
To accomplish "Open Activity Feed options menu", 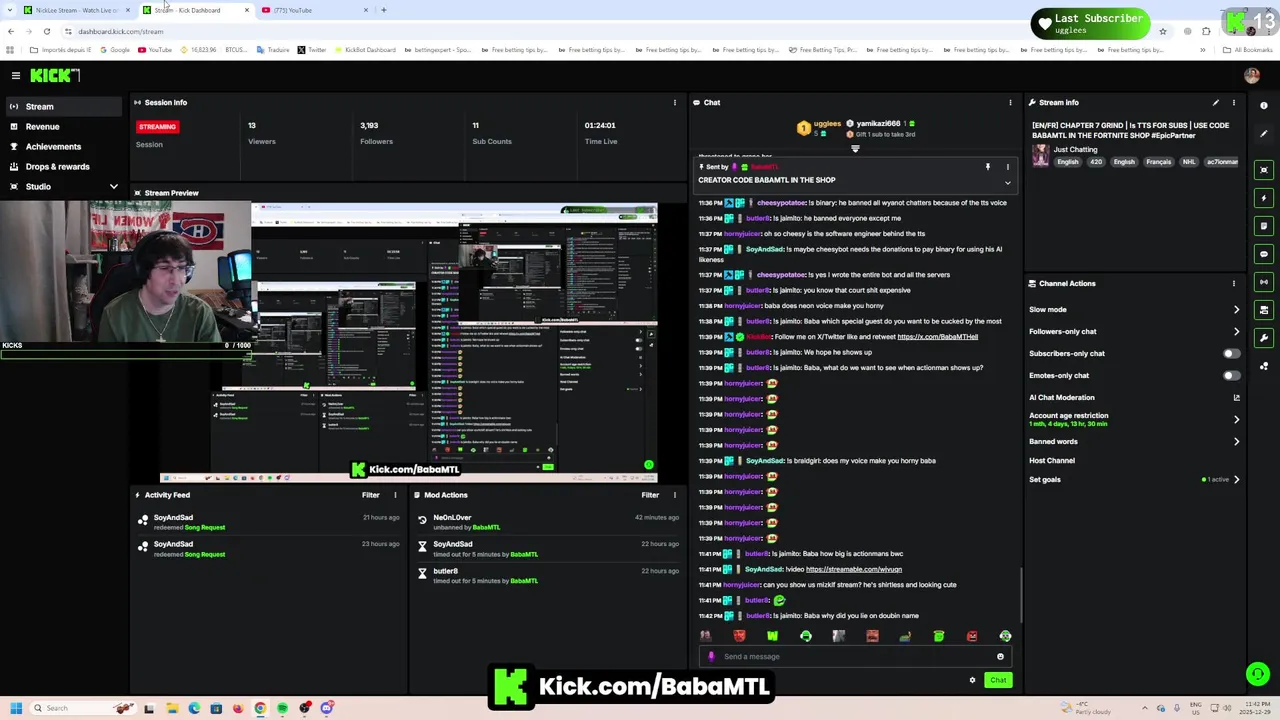I will coord(394,495).
